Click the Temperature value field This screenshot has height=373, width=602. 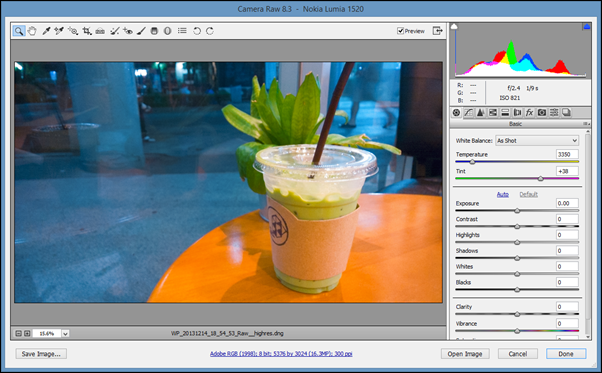[567, 154]
